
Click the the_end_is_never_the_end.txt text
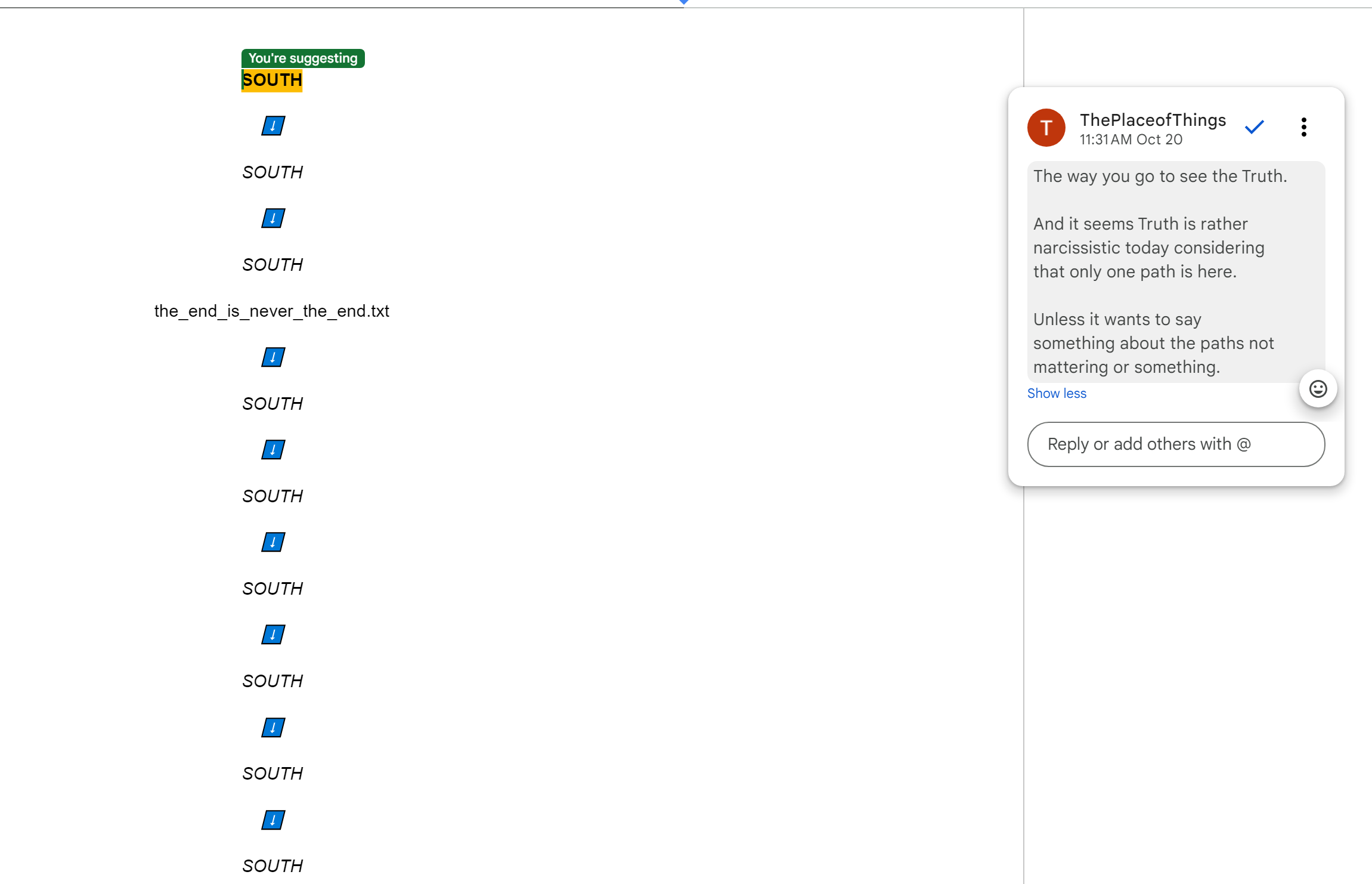click(x=271, y=311)
